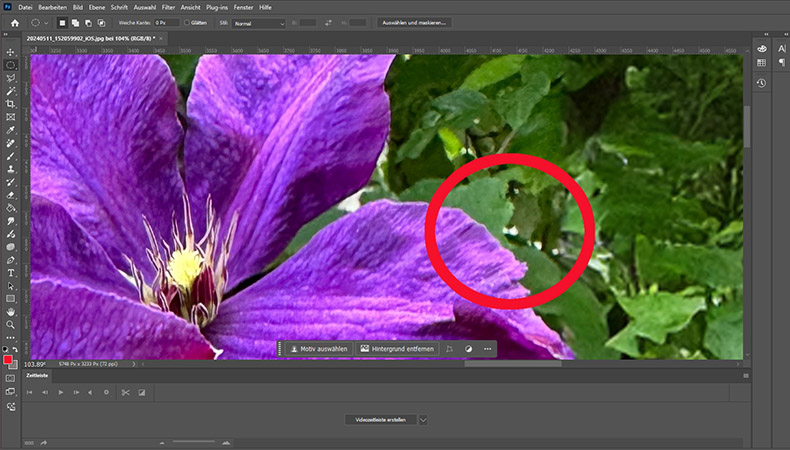Image resolution: width=790 pixels, height=450 pixels.
Task: Click the Motiv auswählen button
Action: click(x=320, y=349)
